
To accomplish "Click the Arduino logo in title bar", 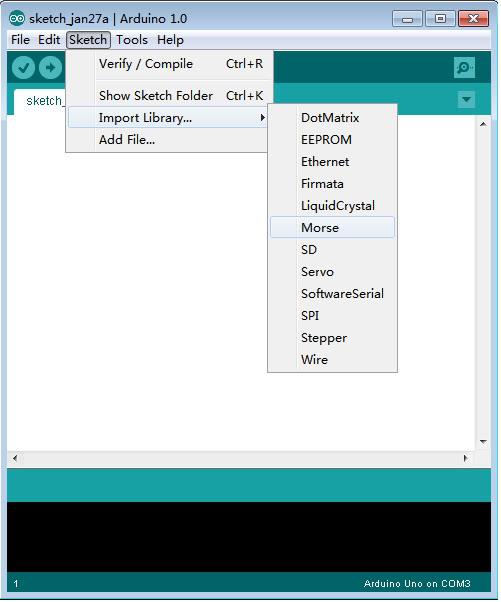I will [x=17, y=18].
